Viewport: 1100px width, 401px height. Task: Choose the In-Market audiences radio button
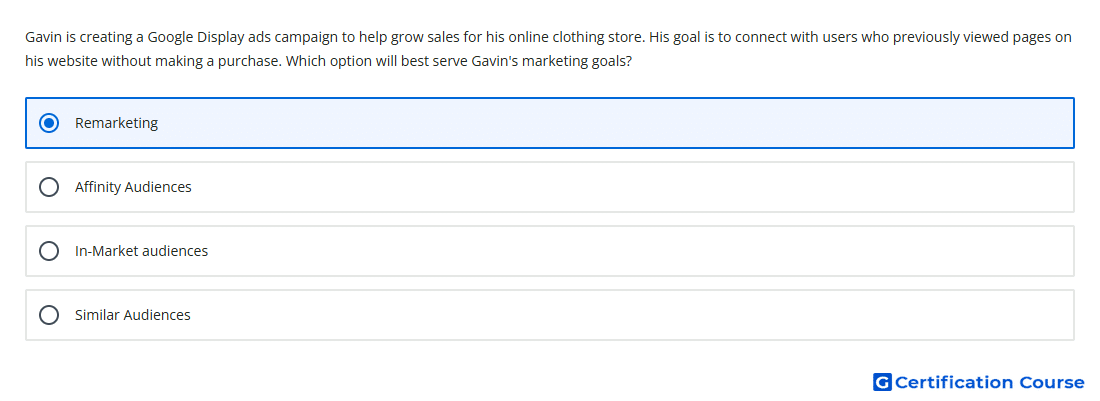[x=49, y=251]
